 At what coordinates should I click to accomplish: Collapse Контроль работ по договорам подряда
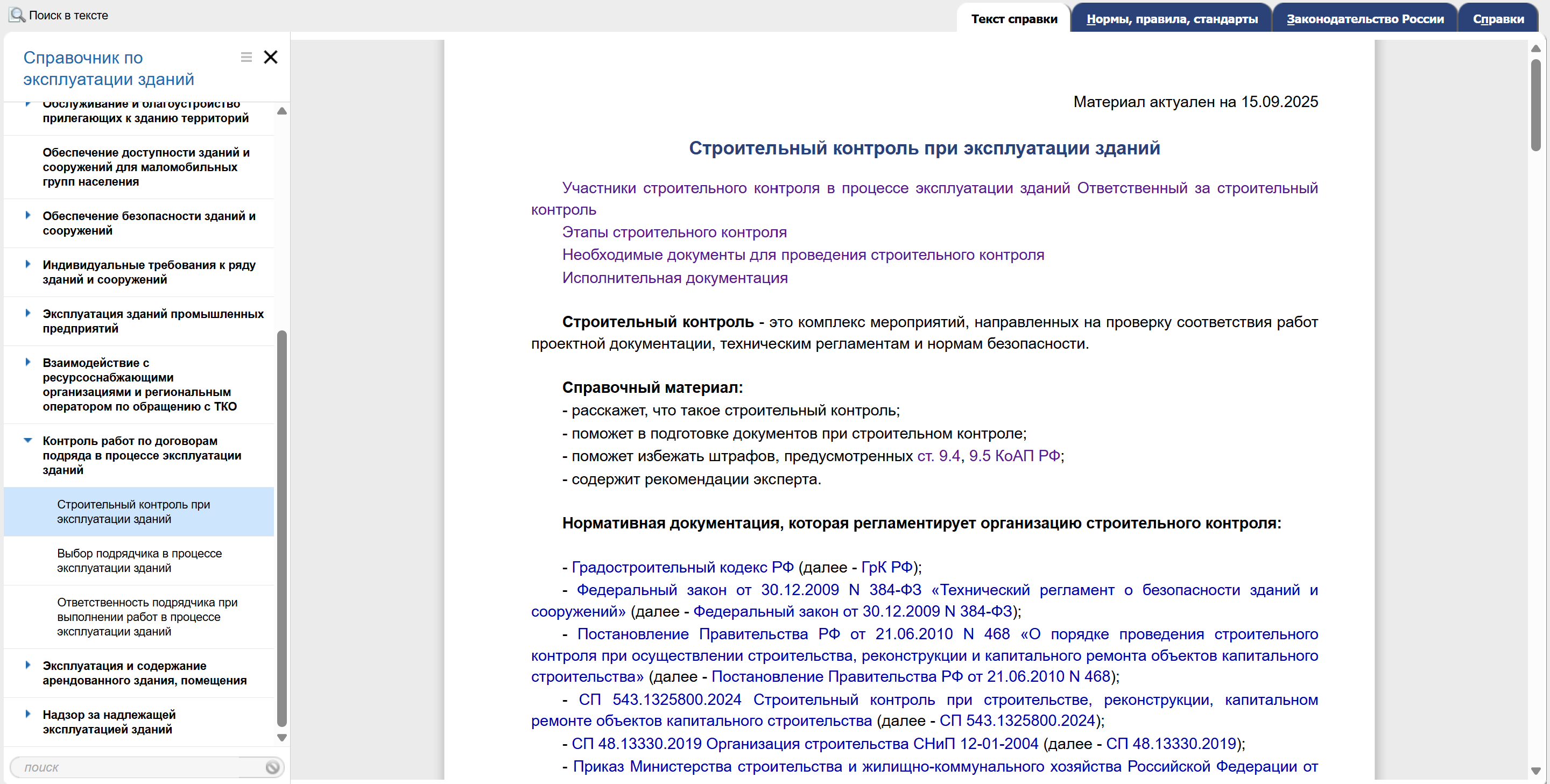(27, 441)
